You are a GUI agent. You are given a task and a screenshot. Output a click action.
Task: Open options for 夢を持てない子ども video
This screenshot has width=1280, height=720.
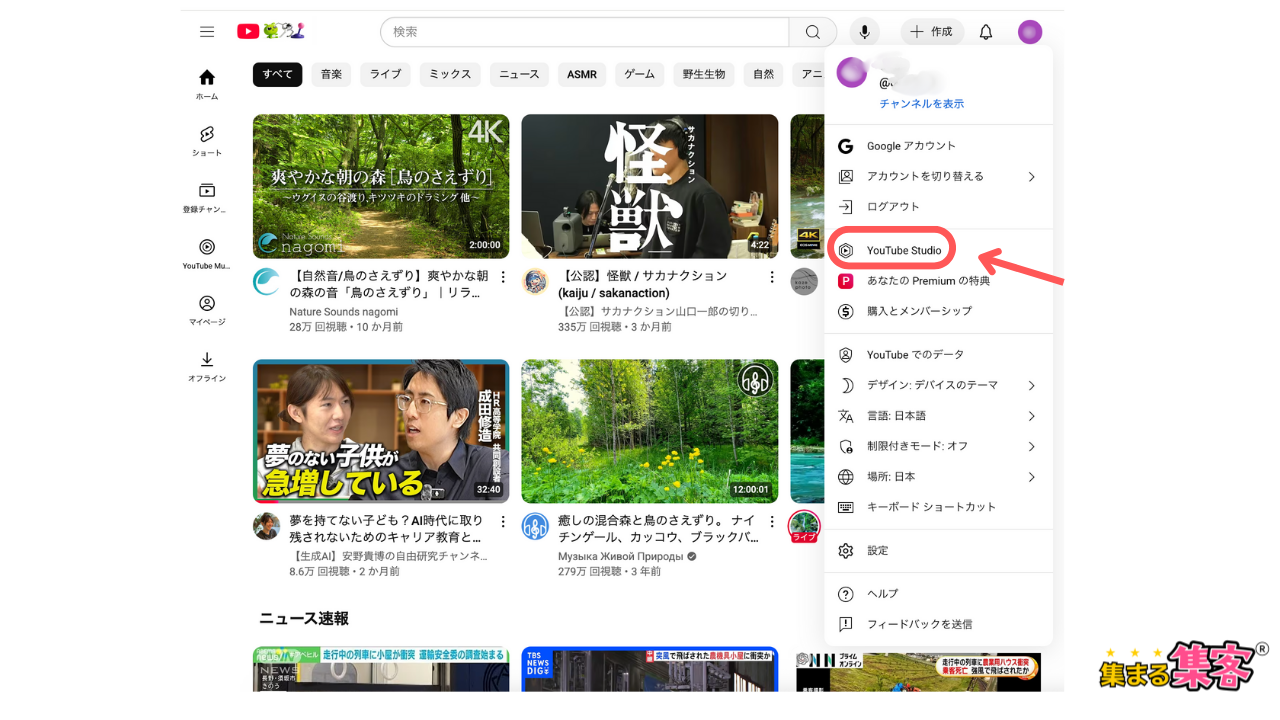pyautogui.click(x=503, y=522)
